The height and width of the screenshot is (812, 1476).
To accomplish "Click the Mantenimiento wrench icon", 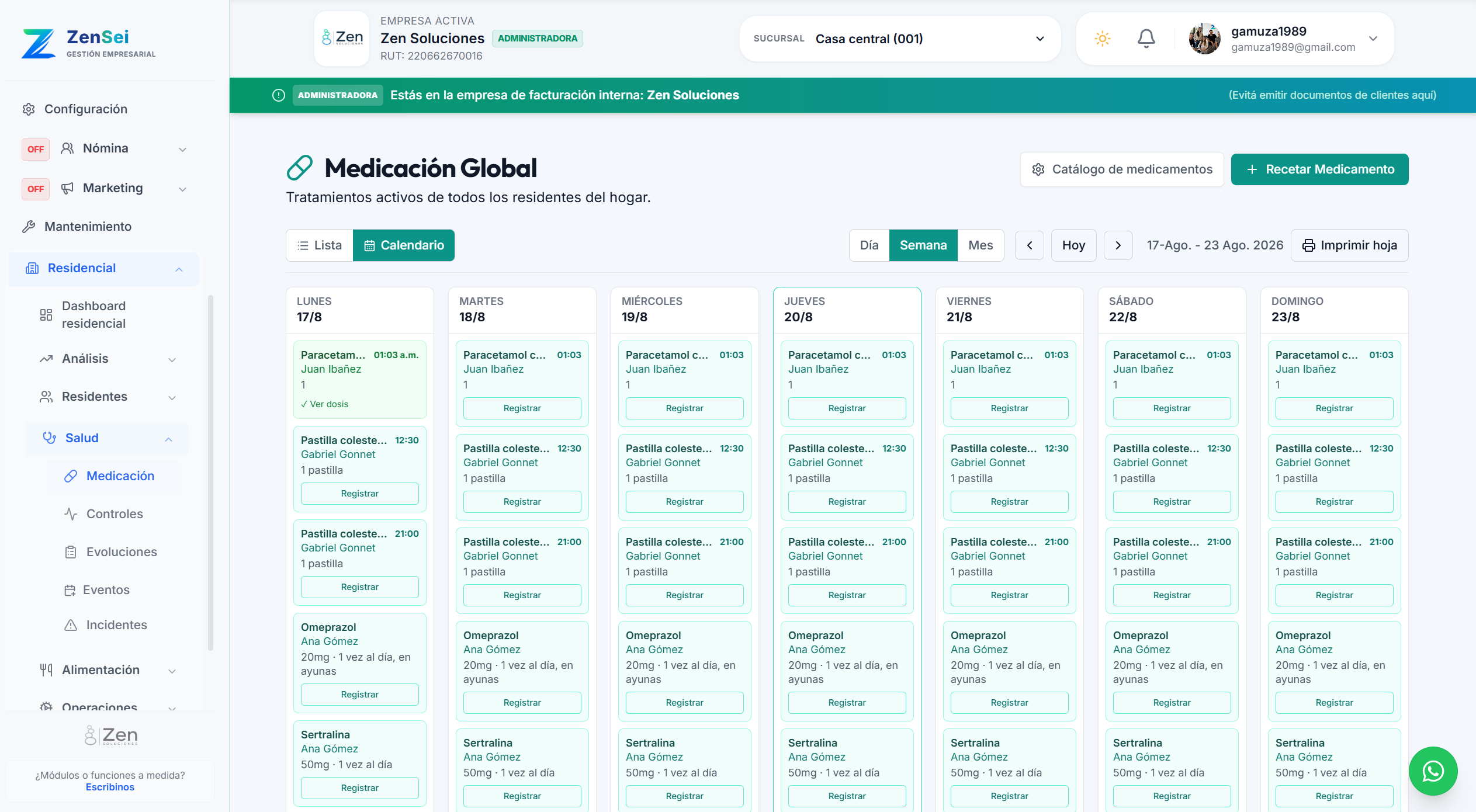I will [29, 227].
